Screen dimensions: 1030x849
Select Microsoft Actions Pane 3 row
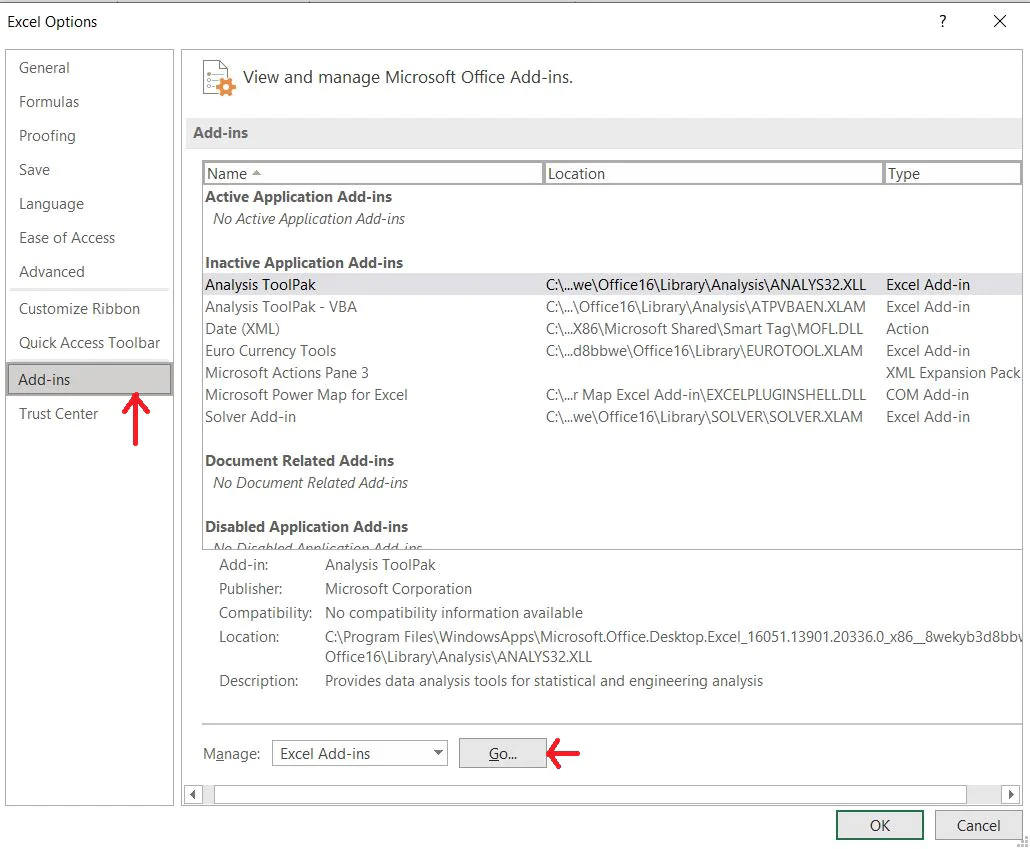pyautogui.click(x=612, y=373)
